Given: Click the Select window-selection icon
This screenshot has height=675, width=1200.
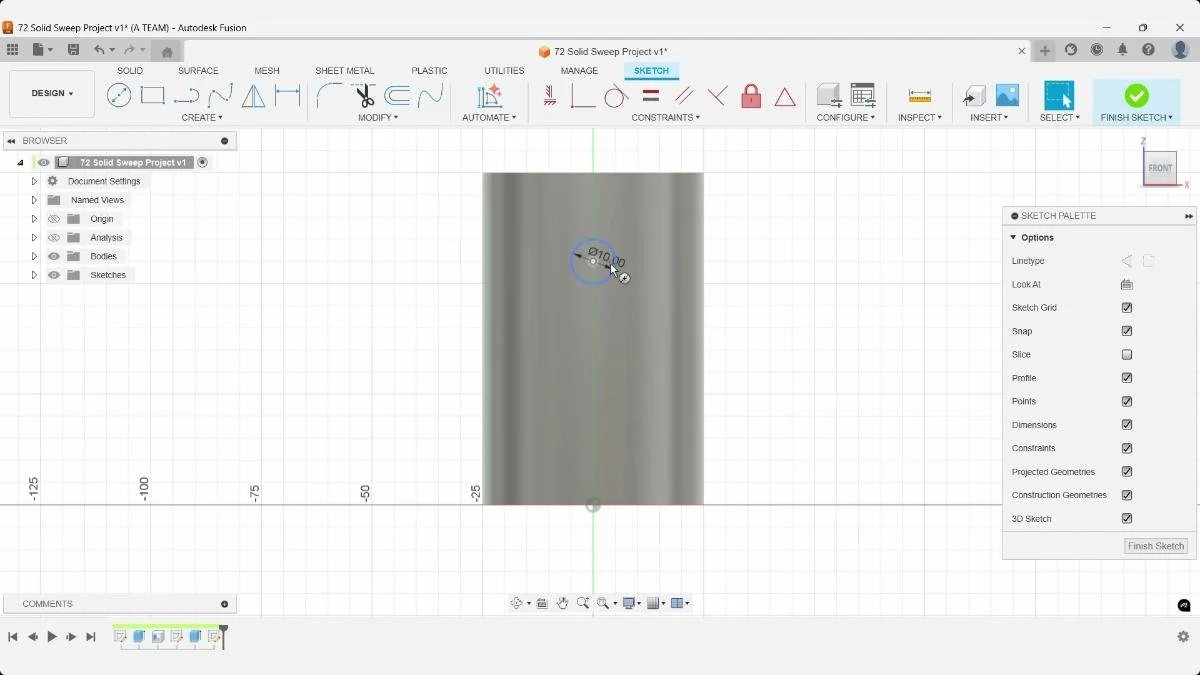Looking at the screenshot, I should 1058,96.
